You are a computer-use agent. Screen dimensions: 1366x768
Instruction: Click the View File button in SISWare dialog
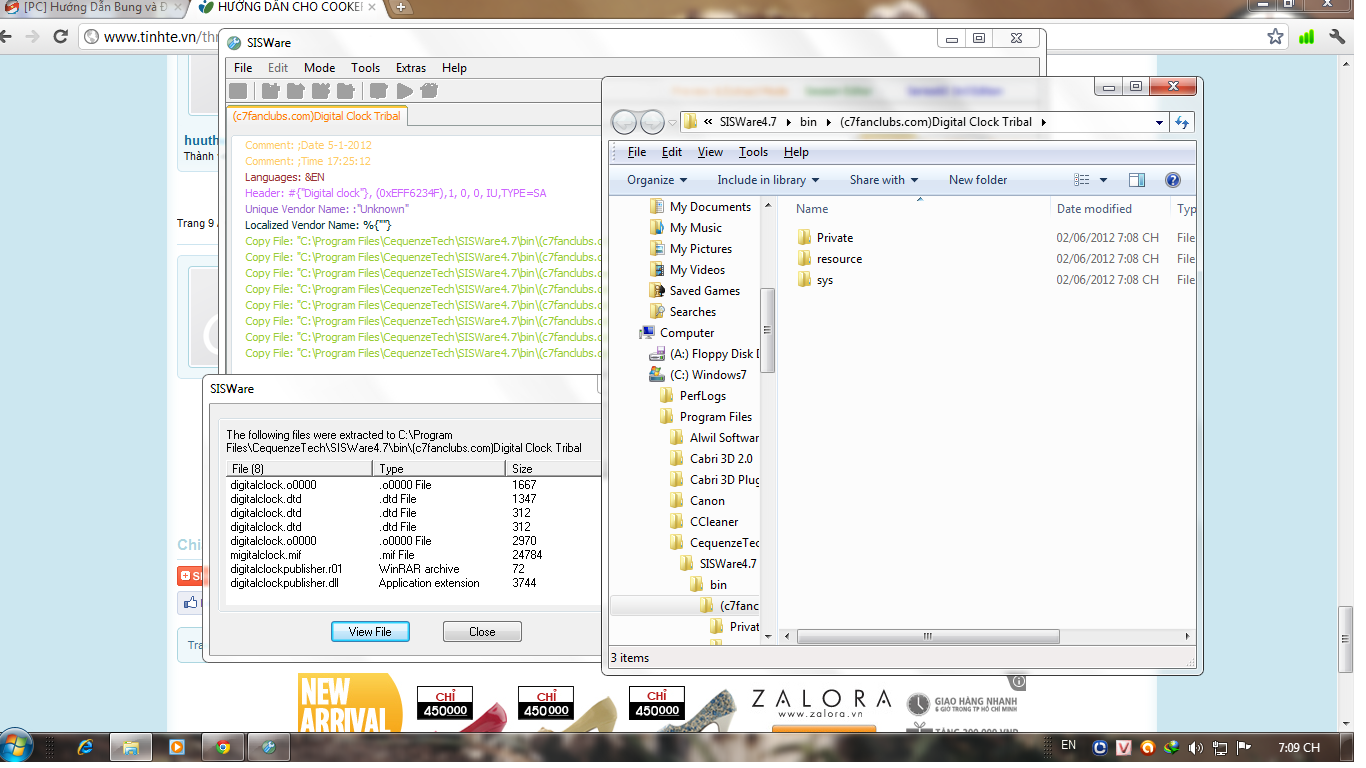[x=370, y=632]
